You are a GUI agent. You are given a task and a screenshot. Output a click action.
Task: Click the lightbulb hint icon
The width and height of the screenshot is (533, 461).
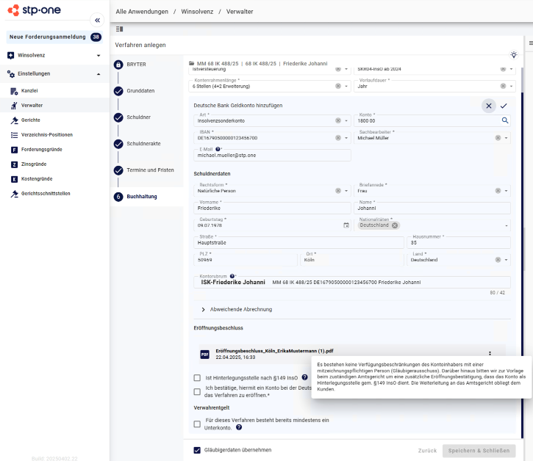[x=514, y=54]
